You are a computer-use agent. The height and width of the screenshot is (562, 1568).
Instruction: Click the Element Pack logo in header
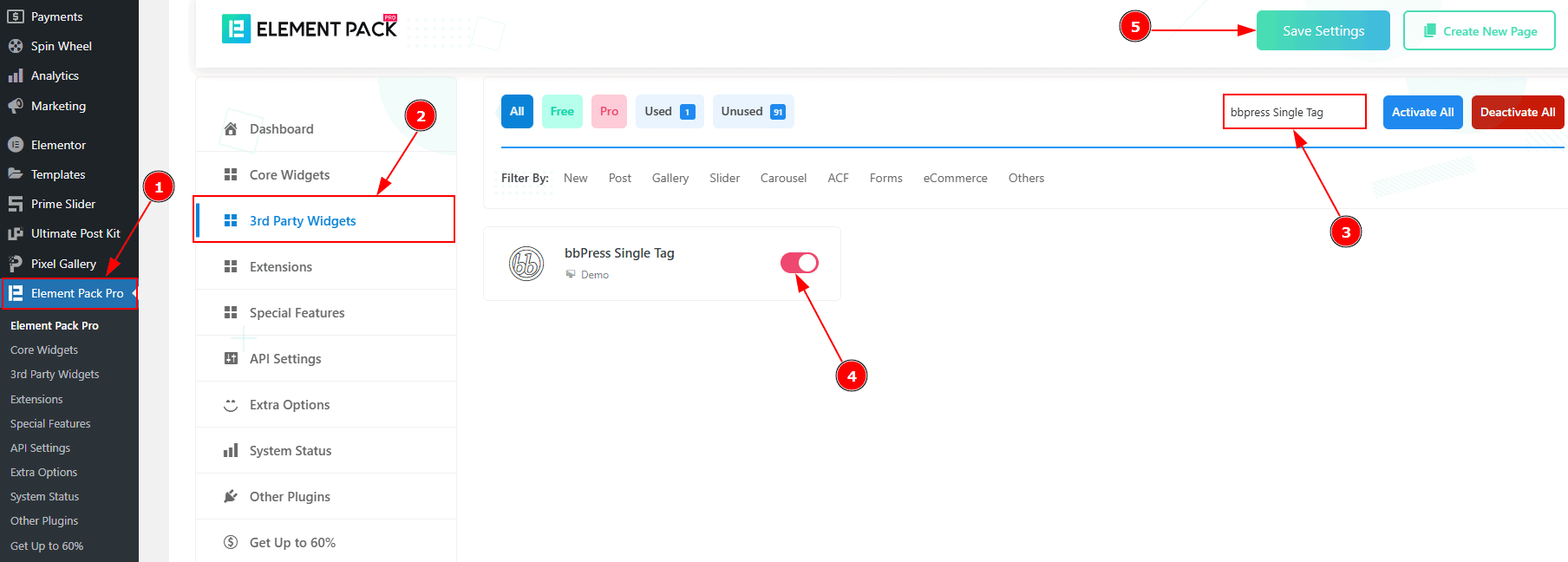pyautogui.click(x=310, y=29)
